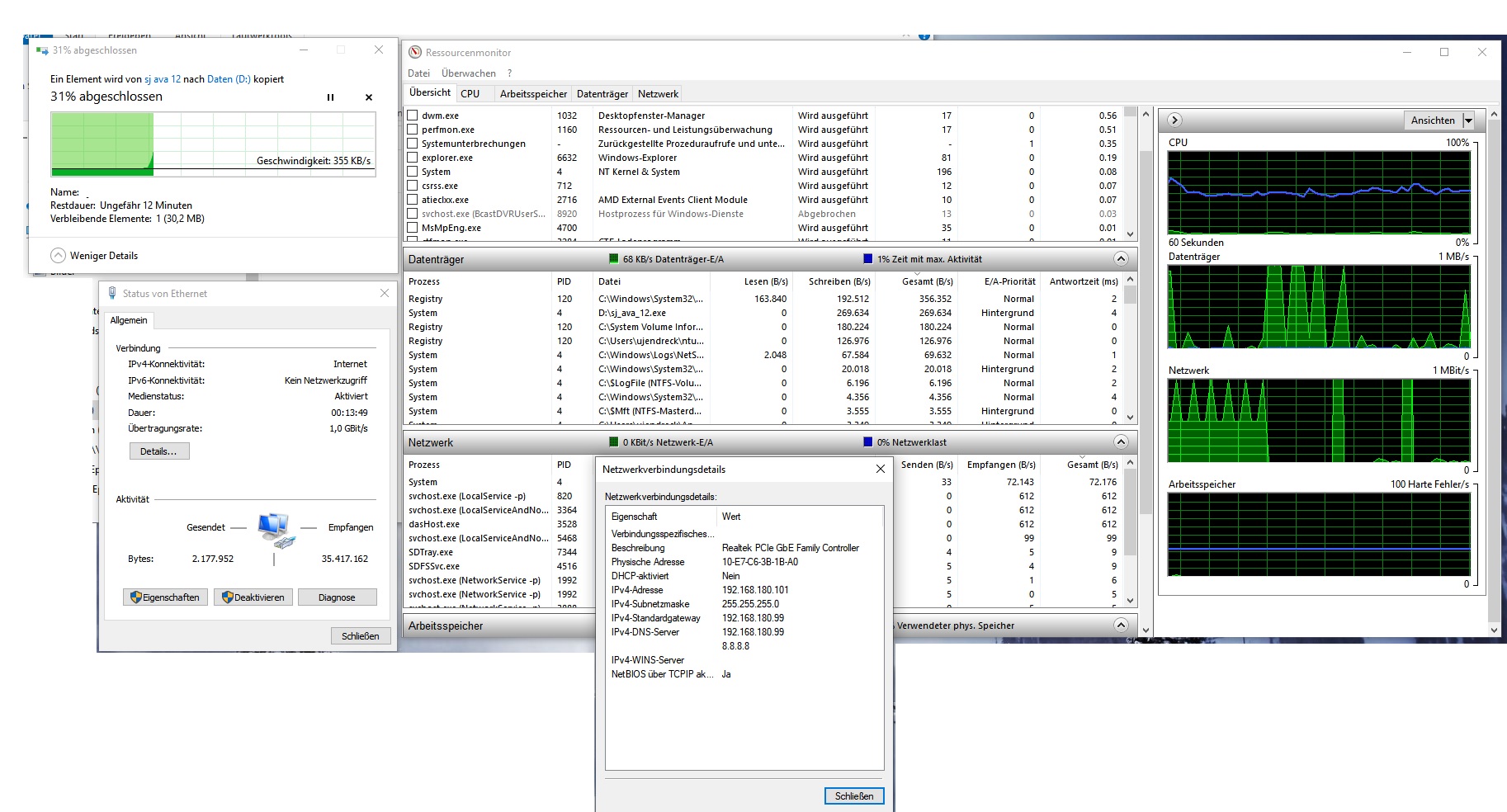Click the Netzwerk list vertical scrollbar
The width and height of the screenshot is (1507, 812).
1130,531
